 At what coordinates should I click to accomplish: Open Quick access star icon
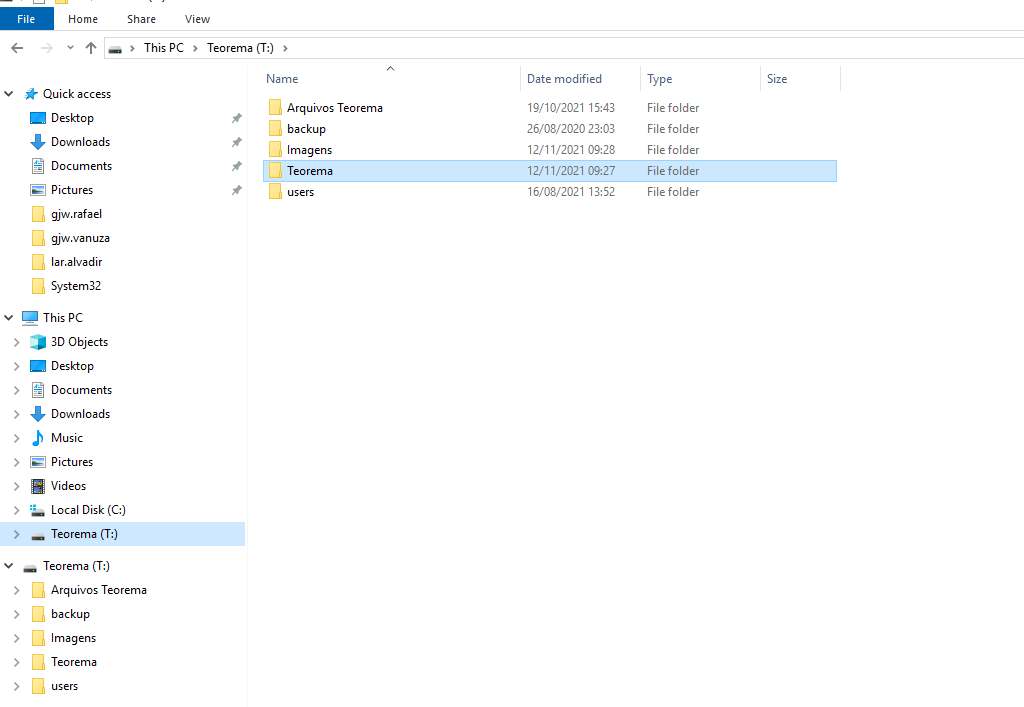[31, 94]
